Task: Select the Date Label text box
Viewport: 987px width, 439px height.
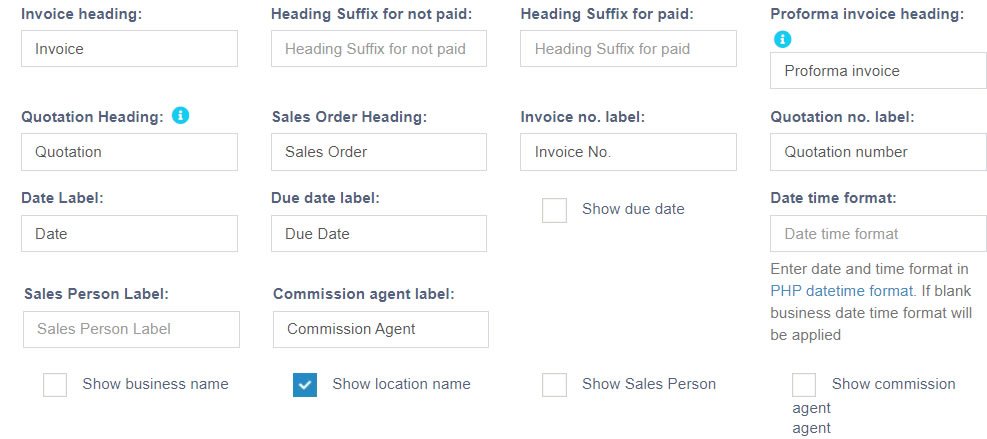Action: pos(129,234)
